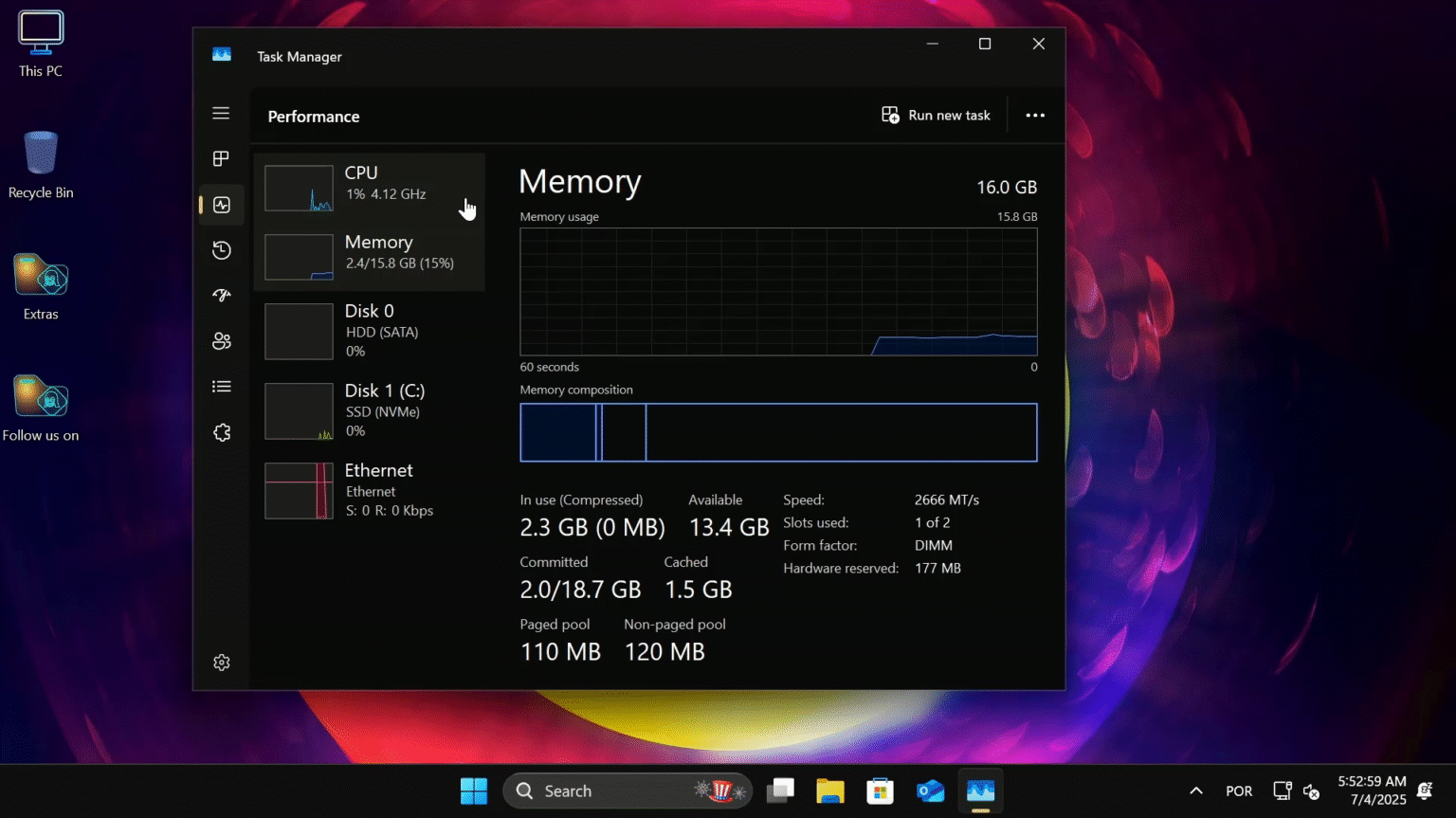Open the Startup apps sidebar icon
The width and height of the screenshot is (1456, 818).
click(x=221, y=296)
